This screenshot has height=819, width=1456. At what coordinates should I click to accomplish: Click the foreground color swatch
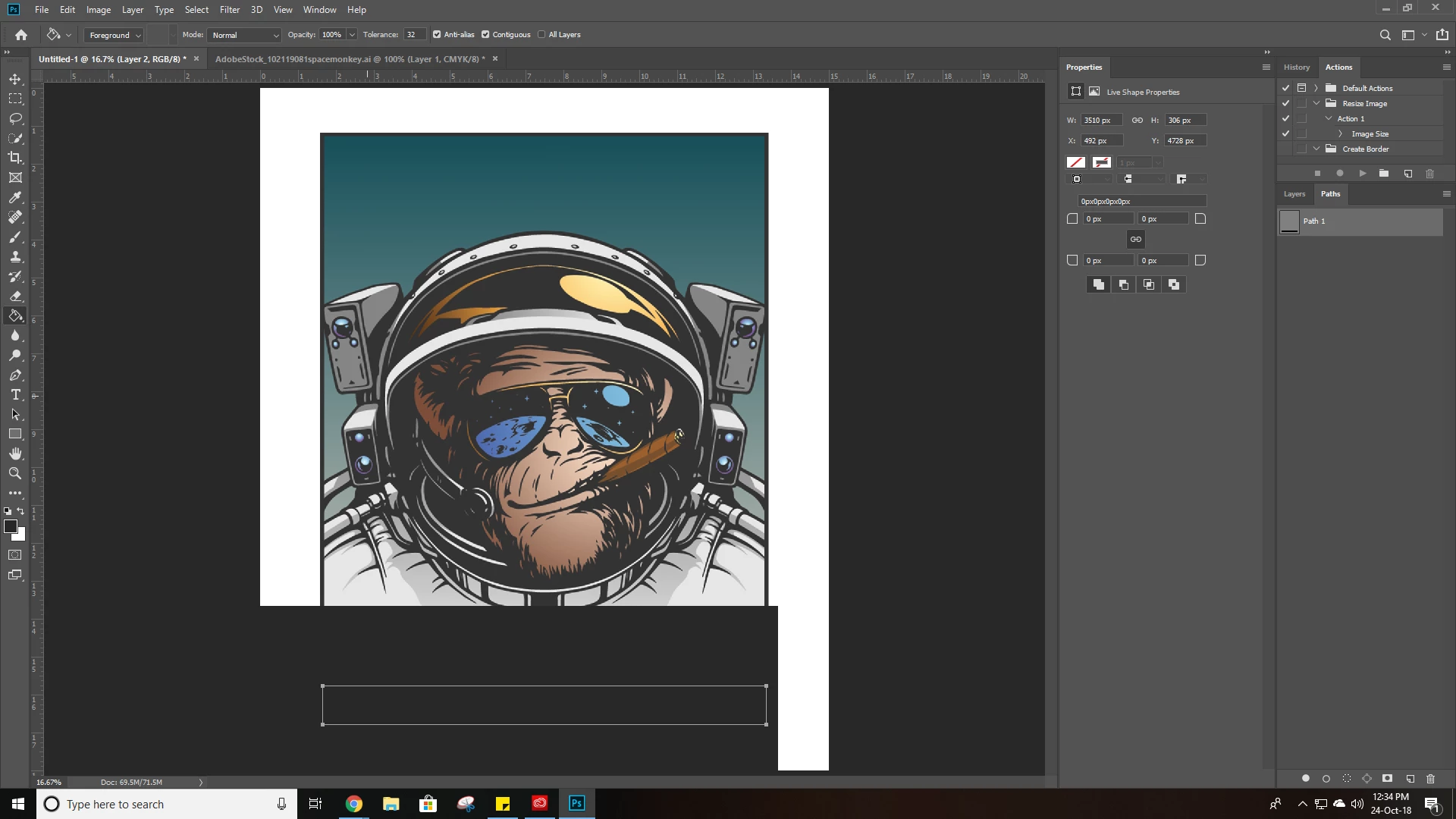[11, 526]
